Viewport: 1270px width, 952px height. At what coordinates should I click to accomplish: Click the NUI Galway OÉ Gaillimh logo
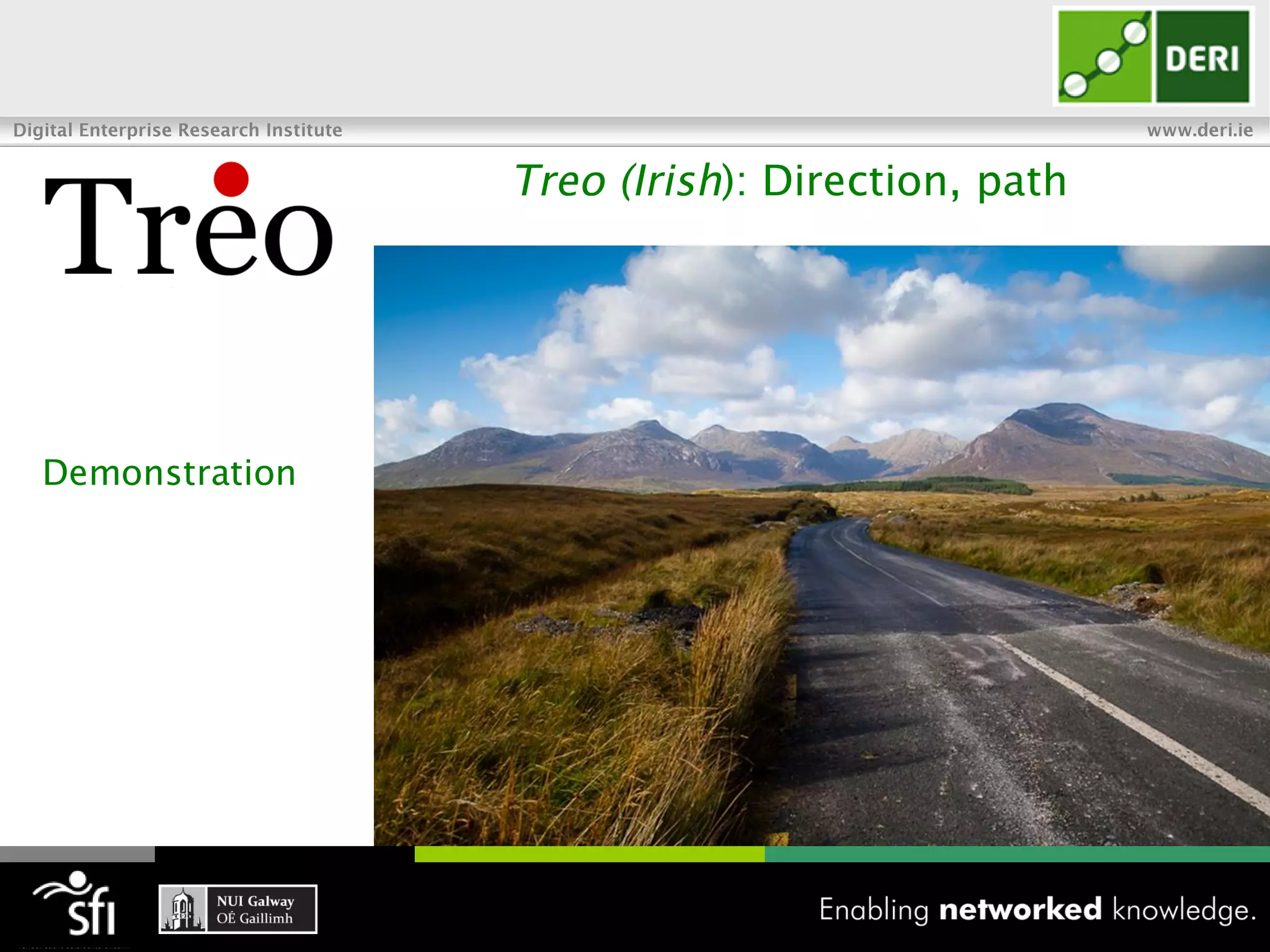pos(238,909)
